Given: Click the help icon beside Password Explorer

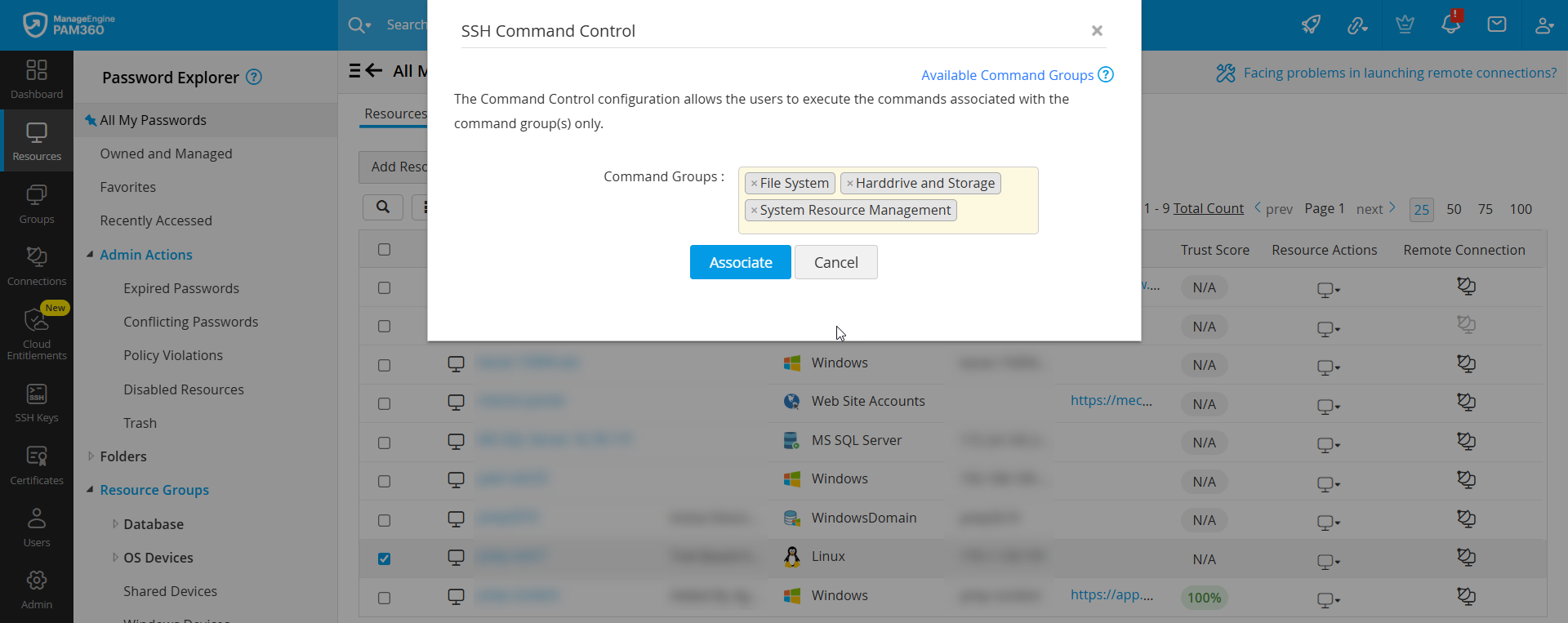Looking at the screenshot, I should click(254, 77).
